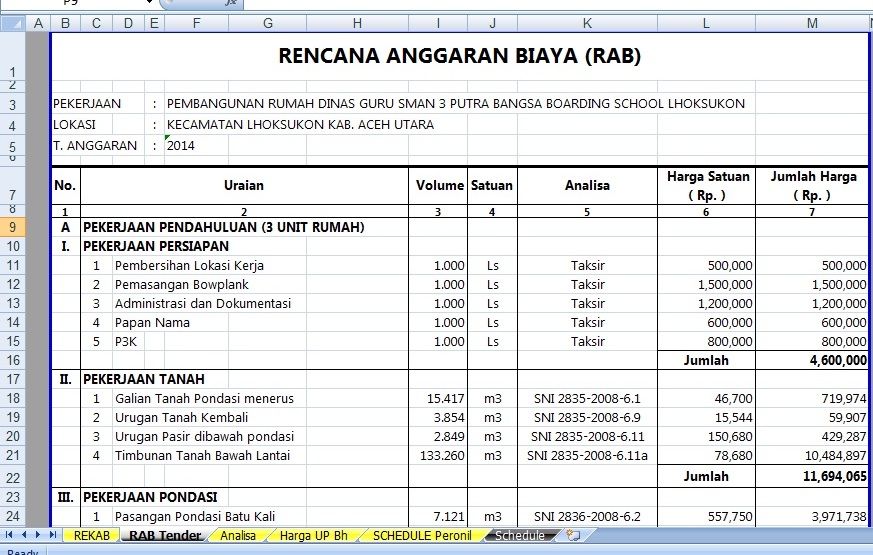Select row 22 header
The width and height of the screenshot is (873, 555).
[x=13, y=477]
